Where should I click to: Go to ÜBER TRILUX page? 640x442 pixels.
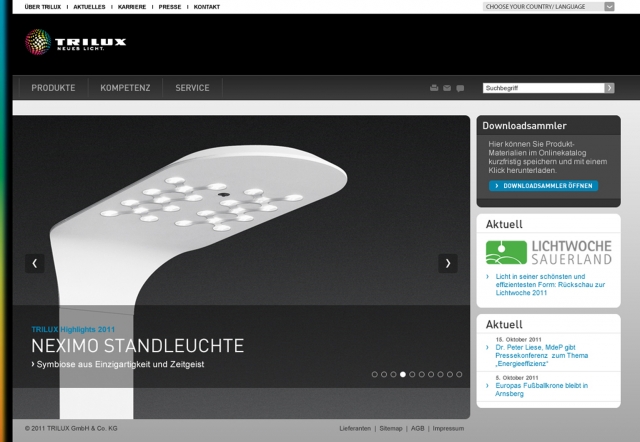click(x=43, y=7)
